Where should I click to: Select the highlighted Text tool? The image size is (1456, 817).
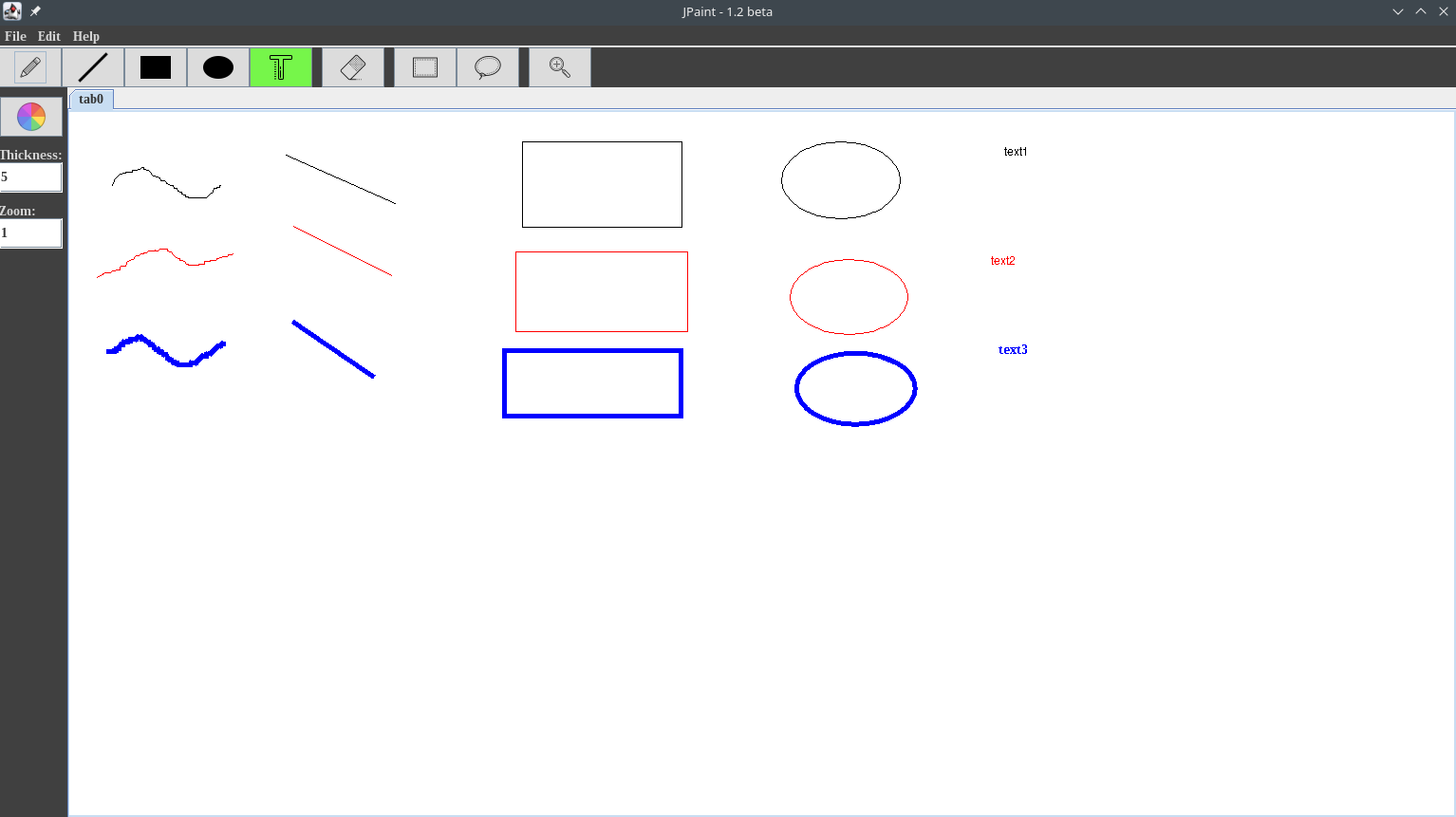(x=281, y=67)
